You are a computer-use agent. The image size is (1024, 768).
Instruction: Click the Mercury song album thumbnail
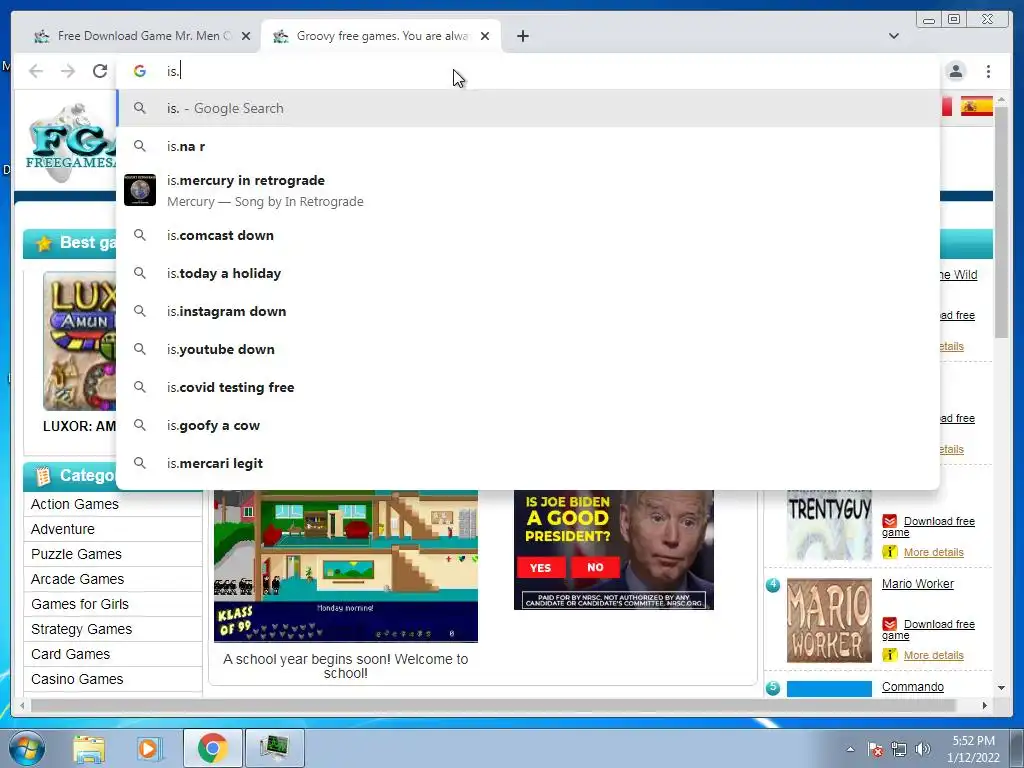click(140, 190)
